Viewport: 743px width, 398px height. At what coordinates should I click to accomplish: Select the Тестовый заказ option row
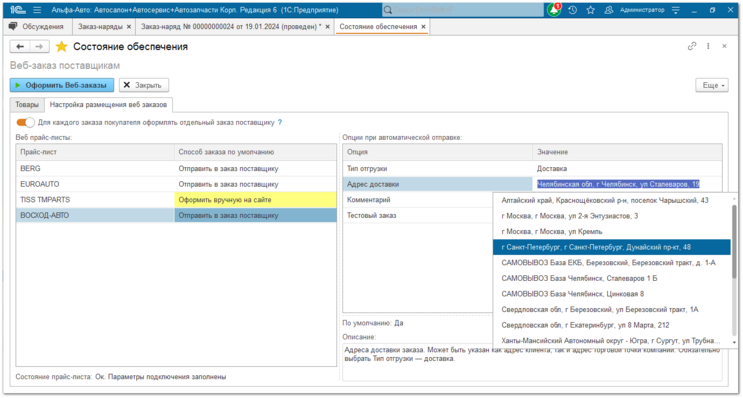[x=418, y=216]
